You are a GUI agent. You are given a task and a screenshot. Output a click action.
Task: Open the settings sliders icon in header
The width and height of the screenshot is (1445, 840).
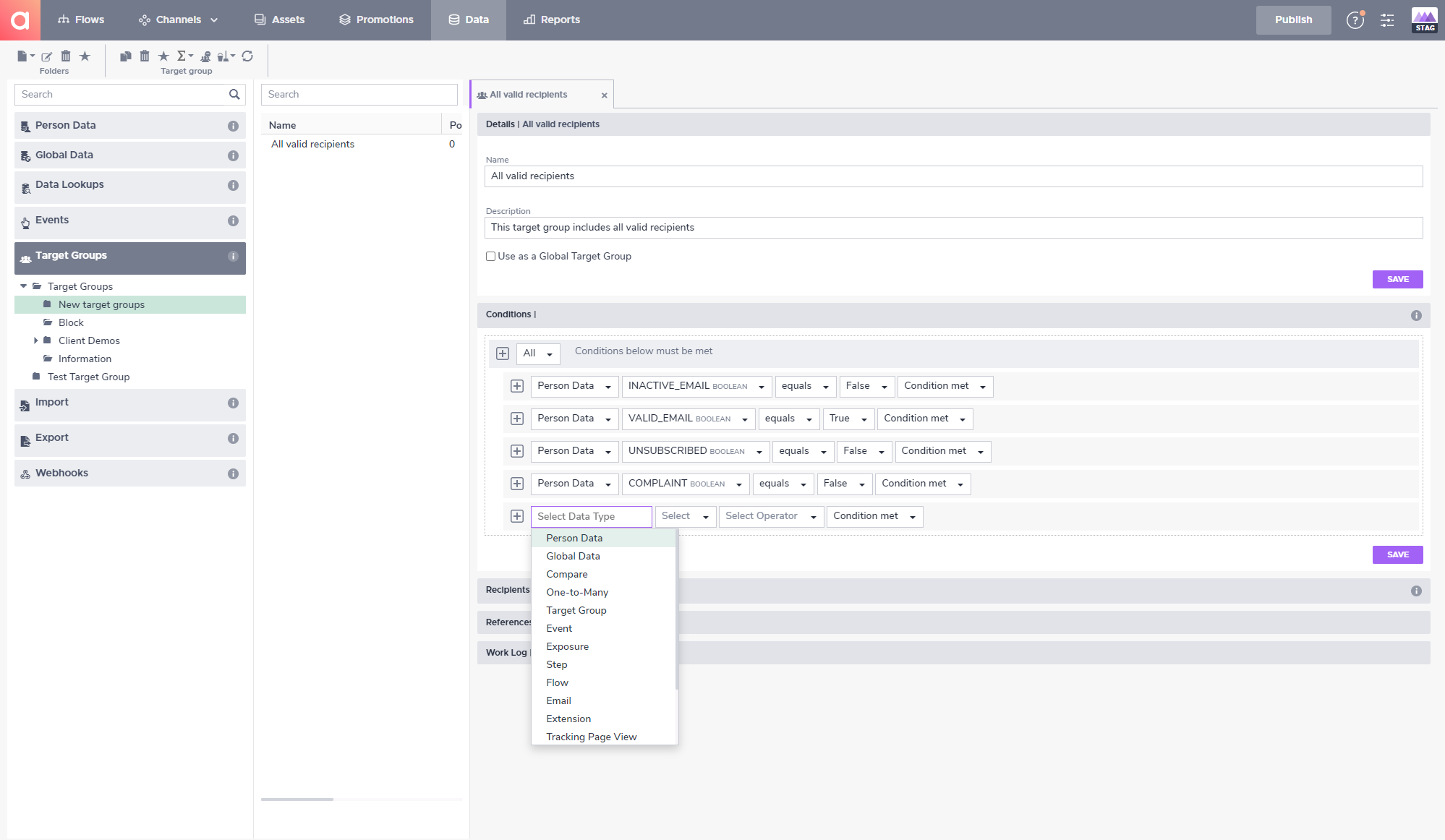coord(1387,20)
